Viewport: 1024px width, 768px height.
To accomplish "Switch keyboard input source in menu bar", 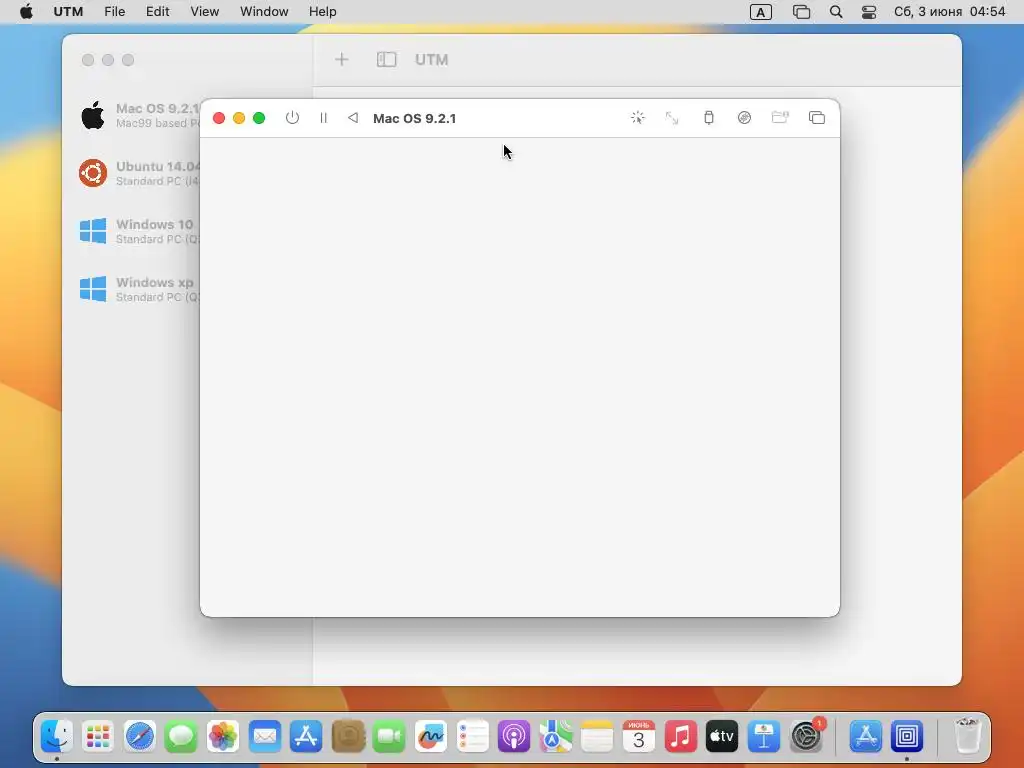I will click(x=761, y=12).
